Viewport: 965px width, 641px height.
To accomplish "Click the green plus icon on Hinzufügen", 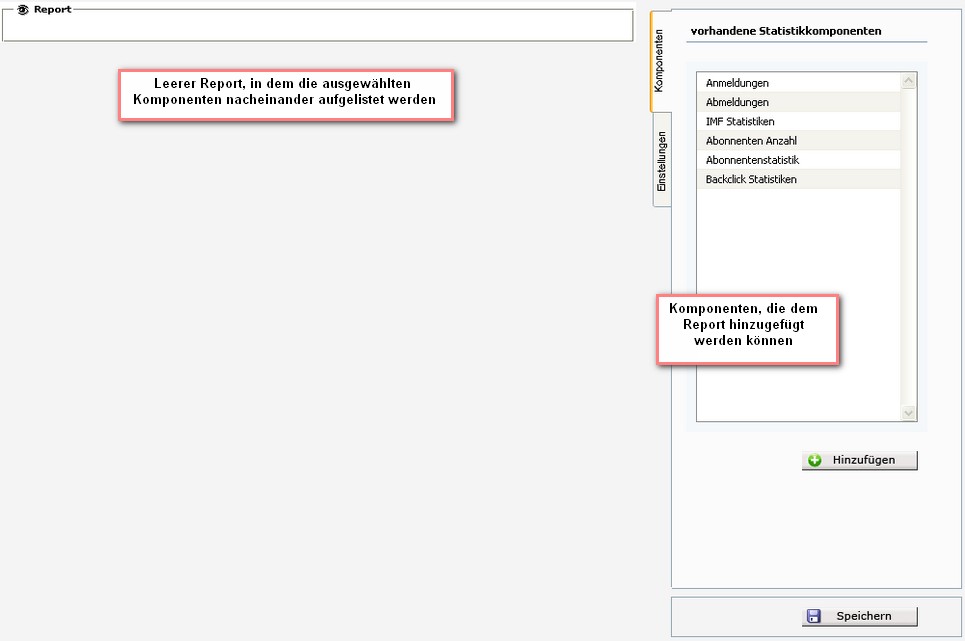I will click(x=814, y=460).
